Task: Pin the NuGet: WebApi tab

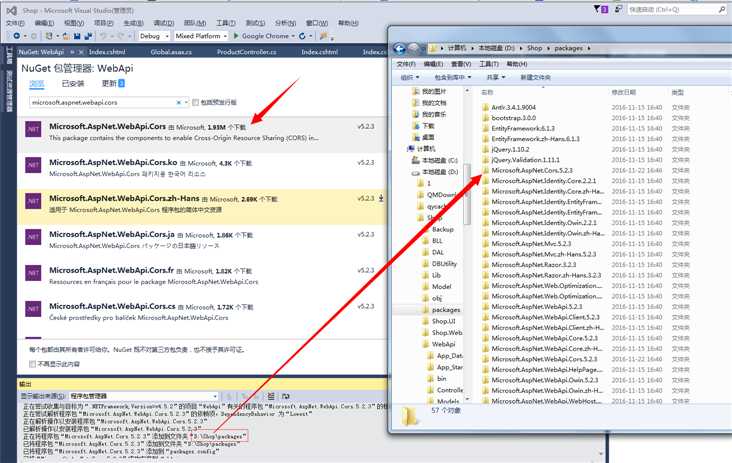Action: click(72, 52)
